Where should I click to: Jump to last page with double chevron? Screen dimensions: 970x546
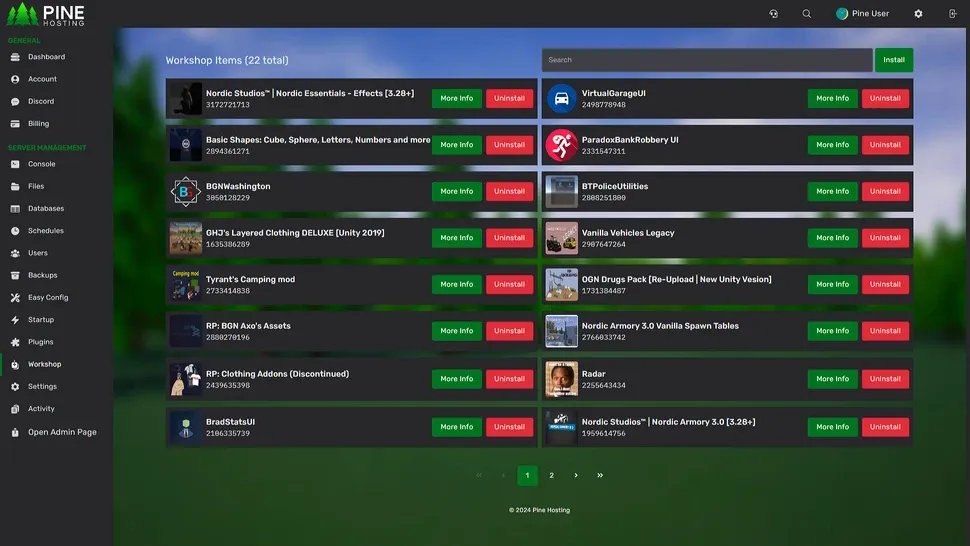tap(600, 476)
